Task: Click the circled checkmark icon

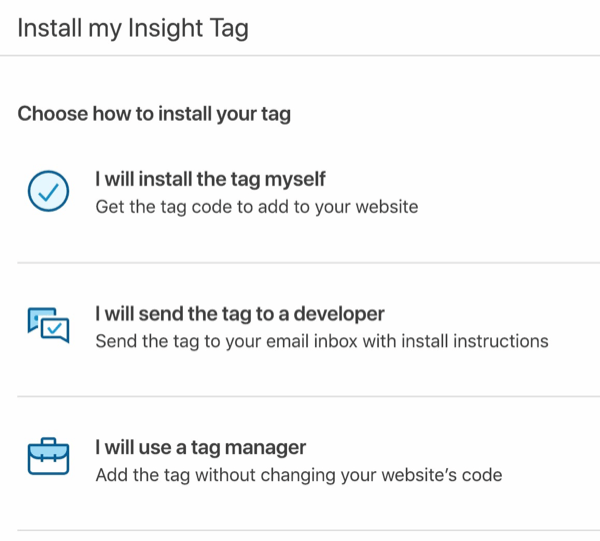Action: pyautogui.click(x=47, y=192)
